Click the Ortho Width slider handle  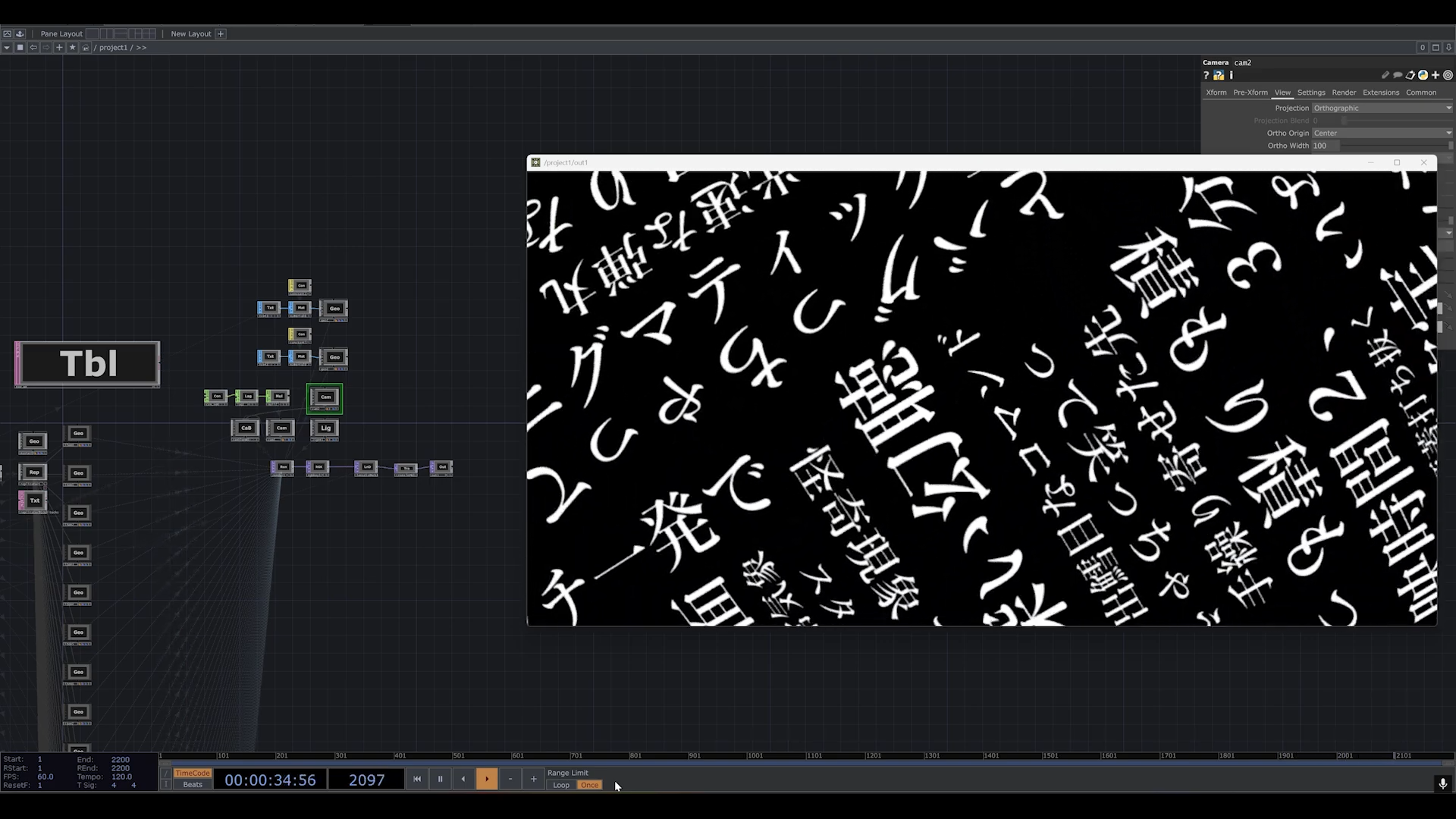point(1451,146)
